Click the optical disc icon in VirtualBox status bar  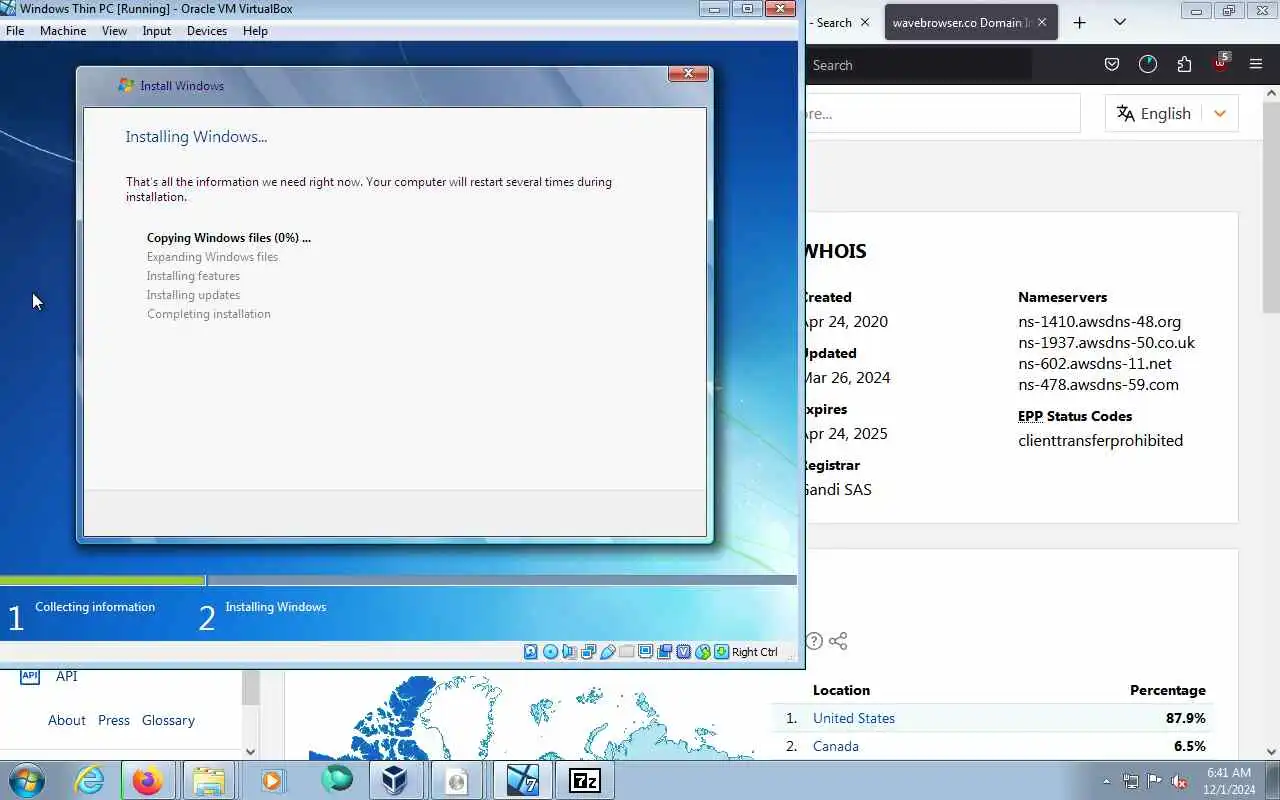tap(551, 652)
